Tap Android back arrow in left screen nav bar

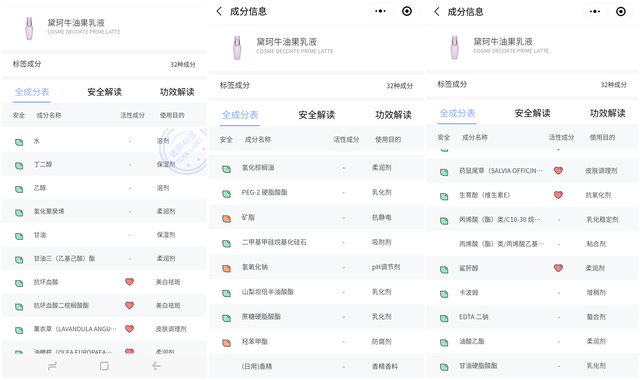point(156,366)
